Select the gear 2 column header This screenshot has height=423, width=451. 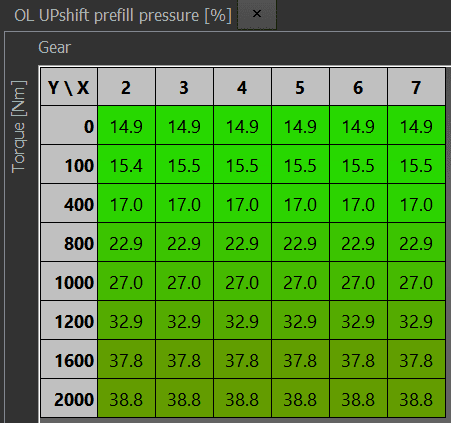click(x=126, y=87)
